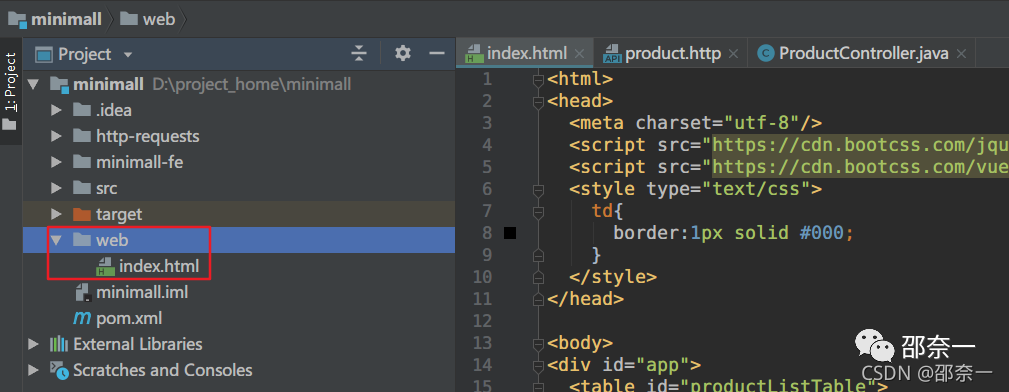The width and height of the screenshot is (1009, 392).
Task: Expand the .idea folder
Action: (56, 110)
